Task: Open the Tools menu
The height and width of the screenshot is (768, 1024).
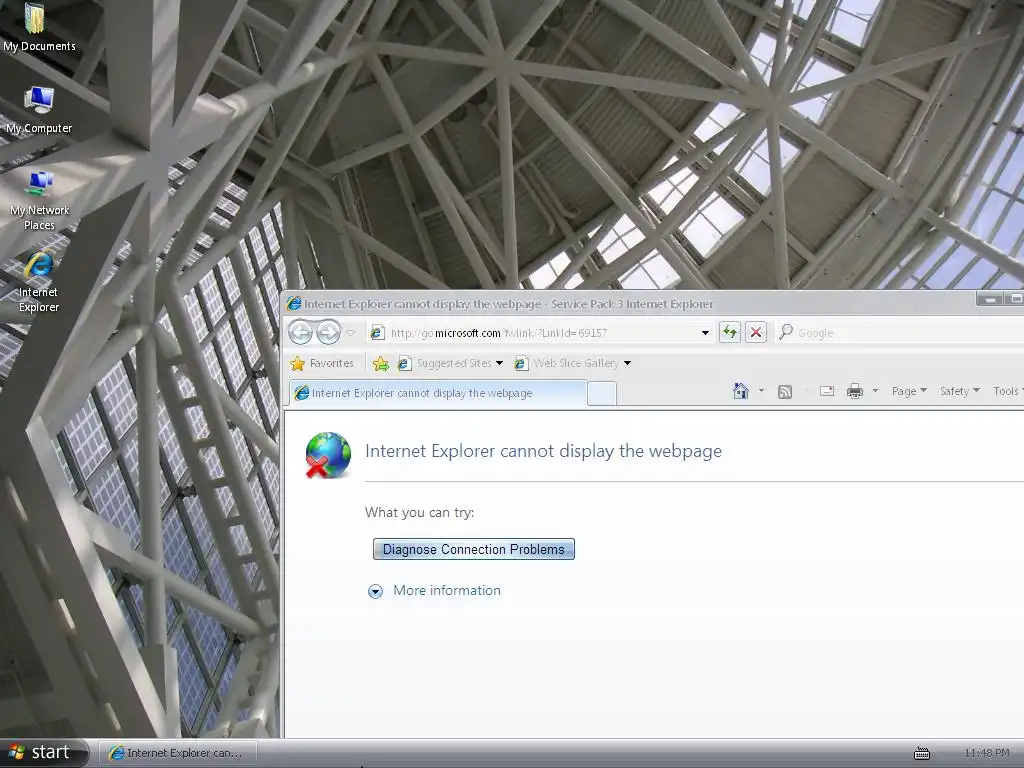Action: 1008,391
